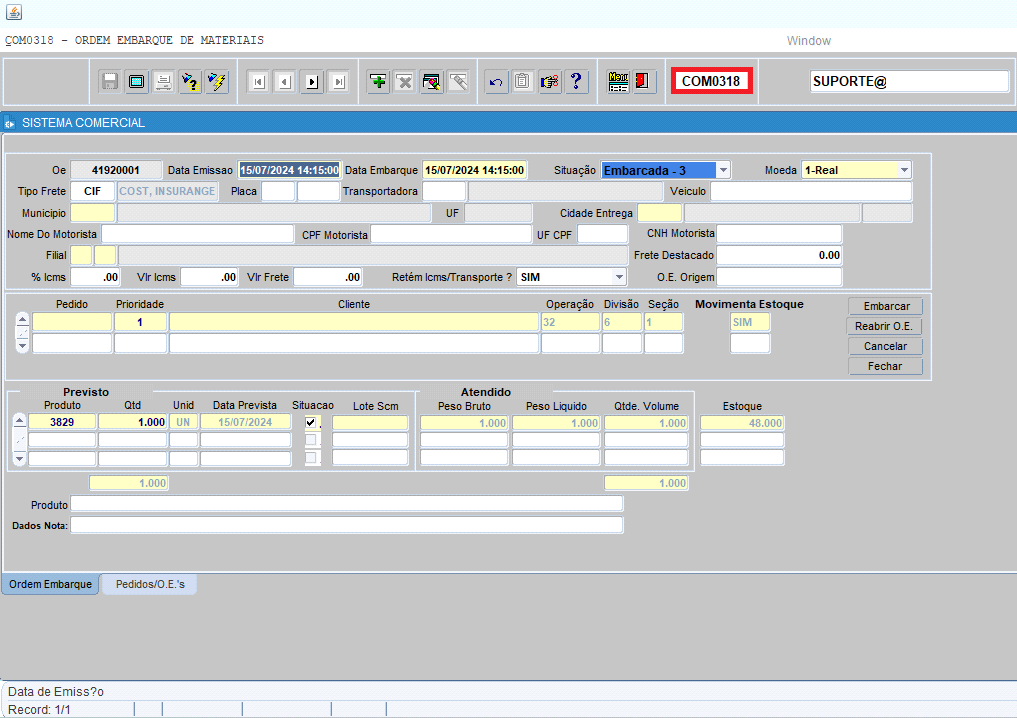This screenshot has height=718, width=1017.
Task: Open the Moeda dropdown showing 1-Real
Action: click(904, 170)
